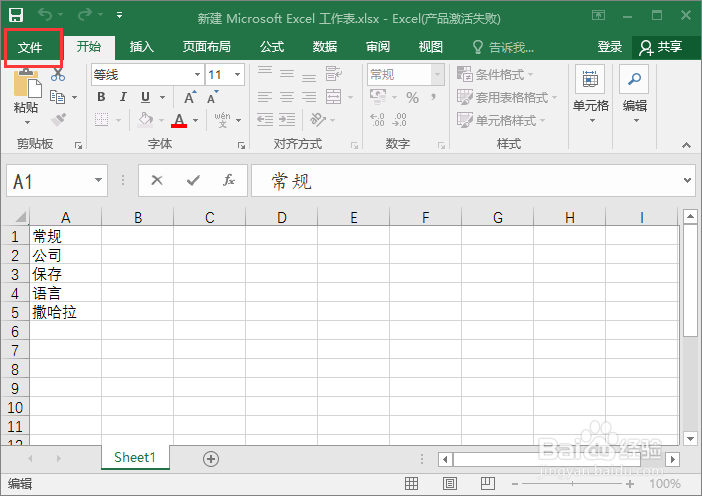
Task: Collapse the ribbon with arrow
Action: (x=686, y=145)
